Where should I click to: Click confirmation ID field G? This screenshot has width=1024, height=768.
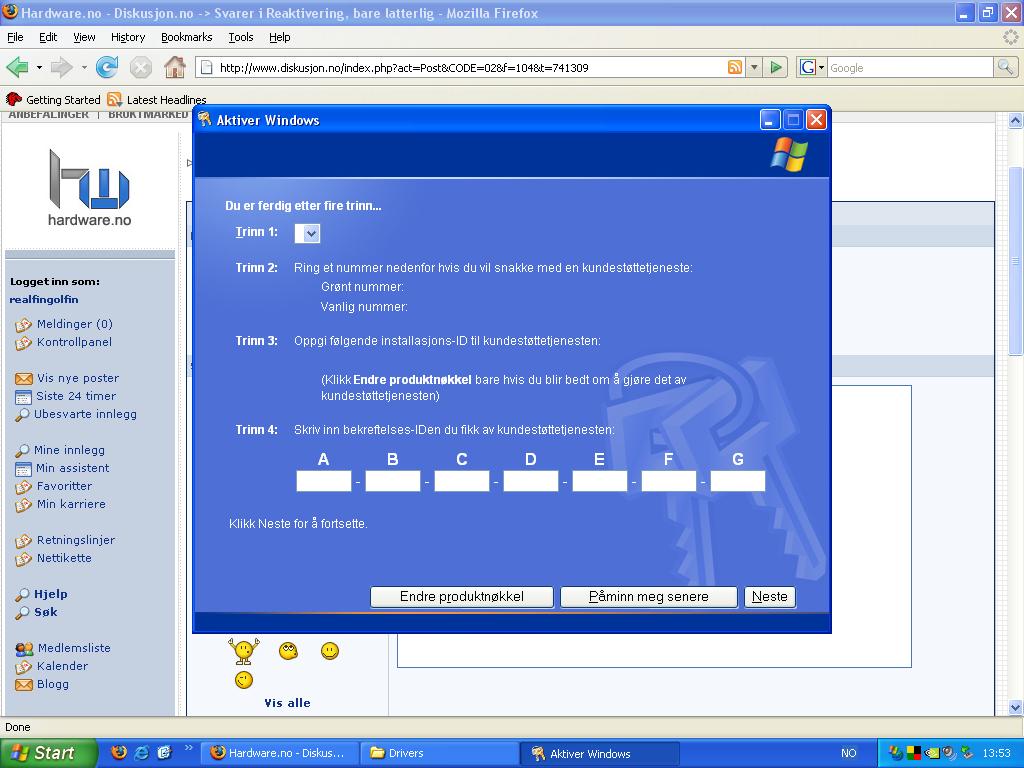[738, 481]
